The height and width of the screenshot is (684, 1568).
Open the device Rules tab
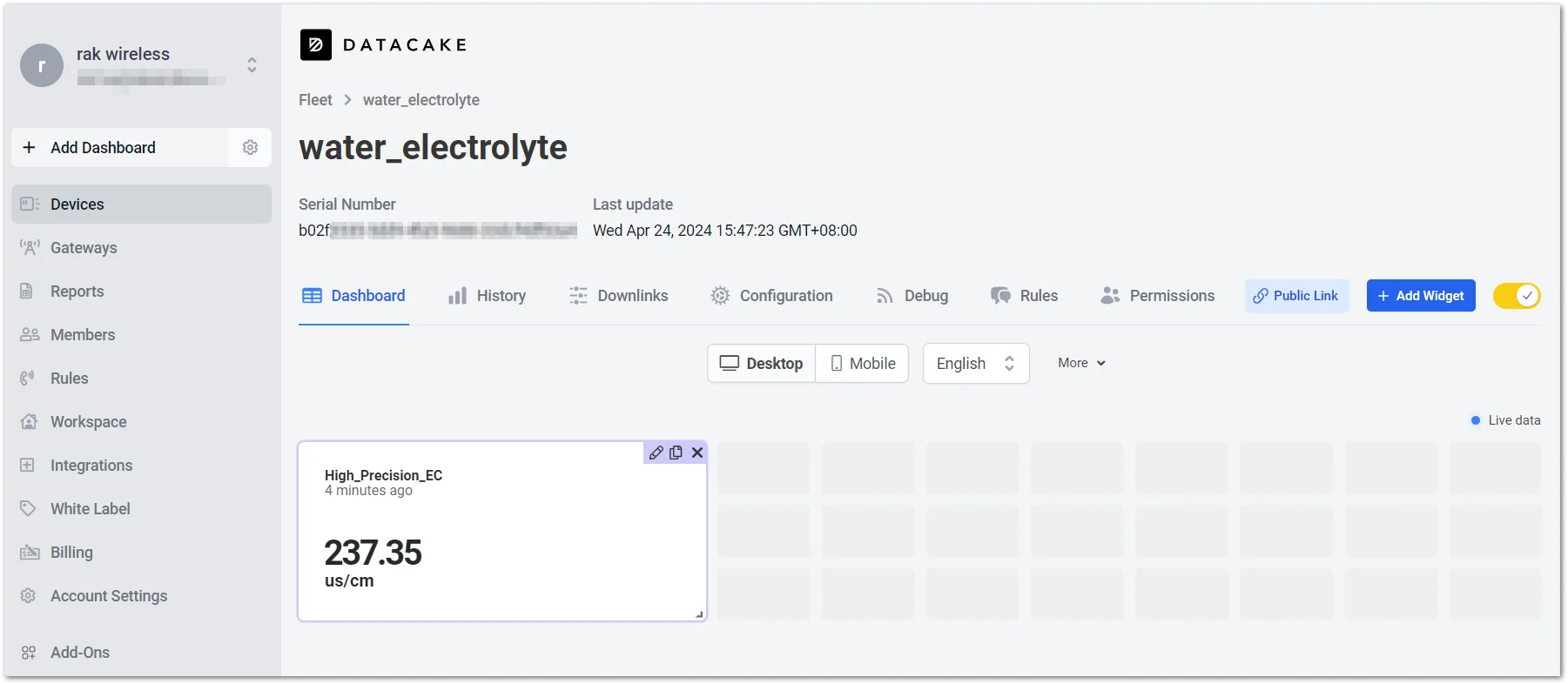pyautogui.click(x=1024, y=296)
